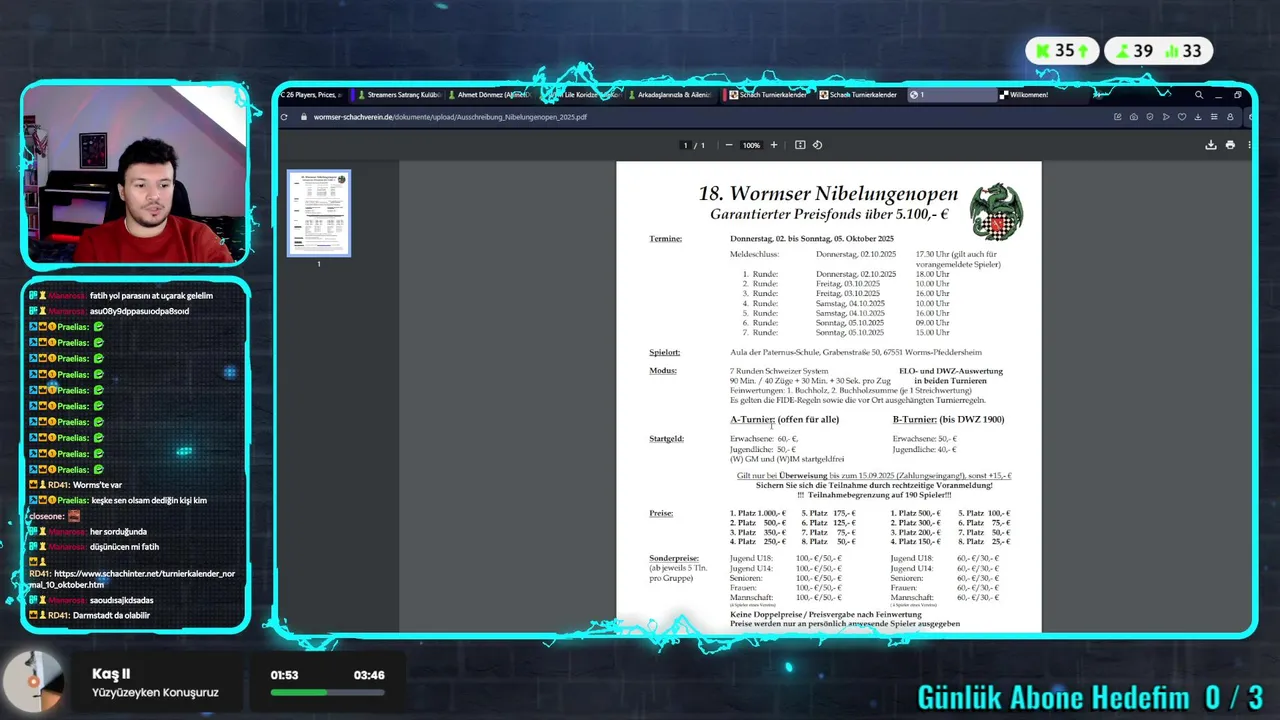Screen dimensions: 1280x720
Task: Click the 01:53 elapsed time
Action: 284,675
